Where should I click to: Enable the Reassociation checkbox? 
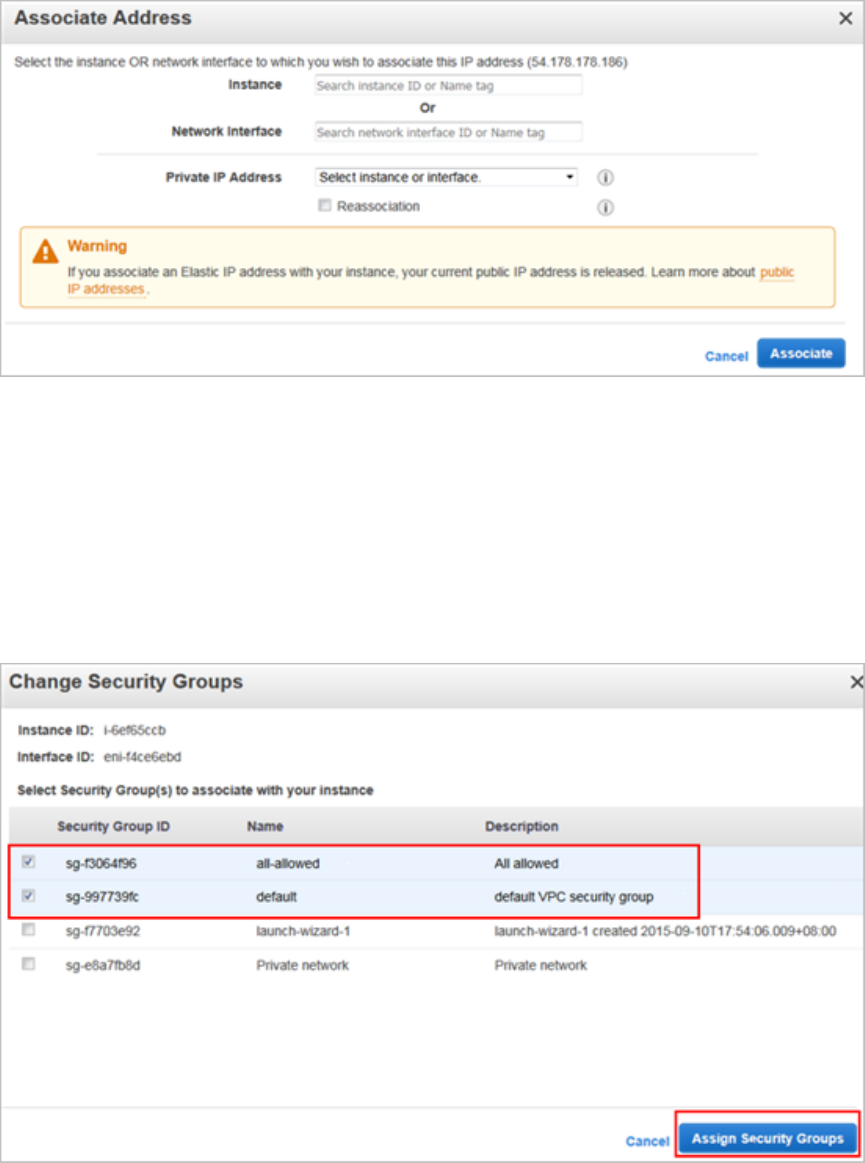click(324, 206)
